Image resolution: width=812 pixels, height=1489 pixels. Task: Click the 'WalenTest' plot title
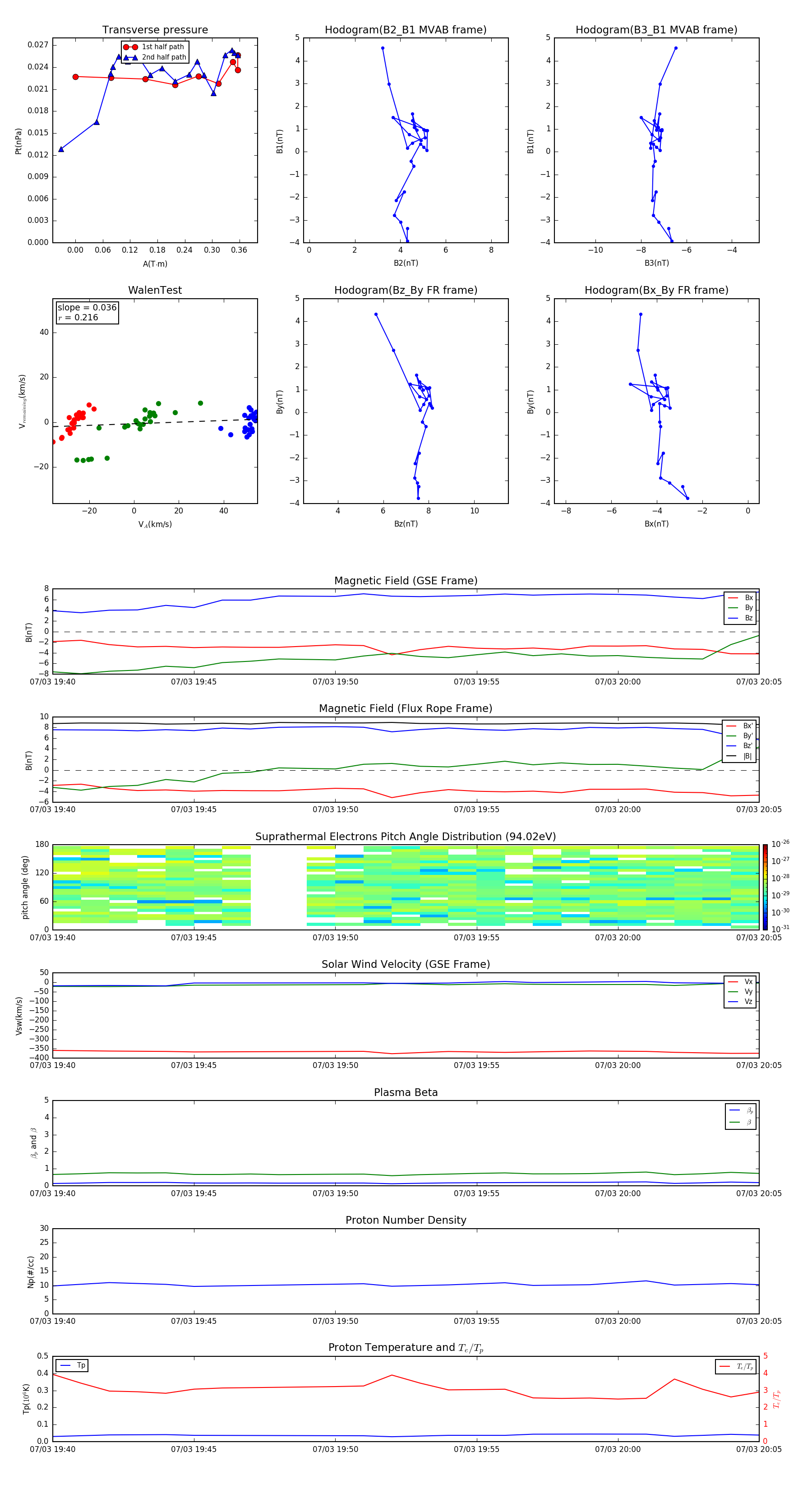click(155, 290)
